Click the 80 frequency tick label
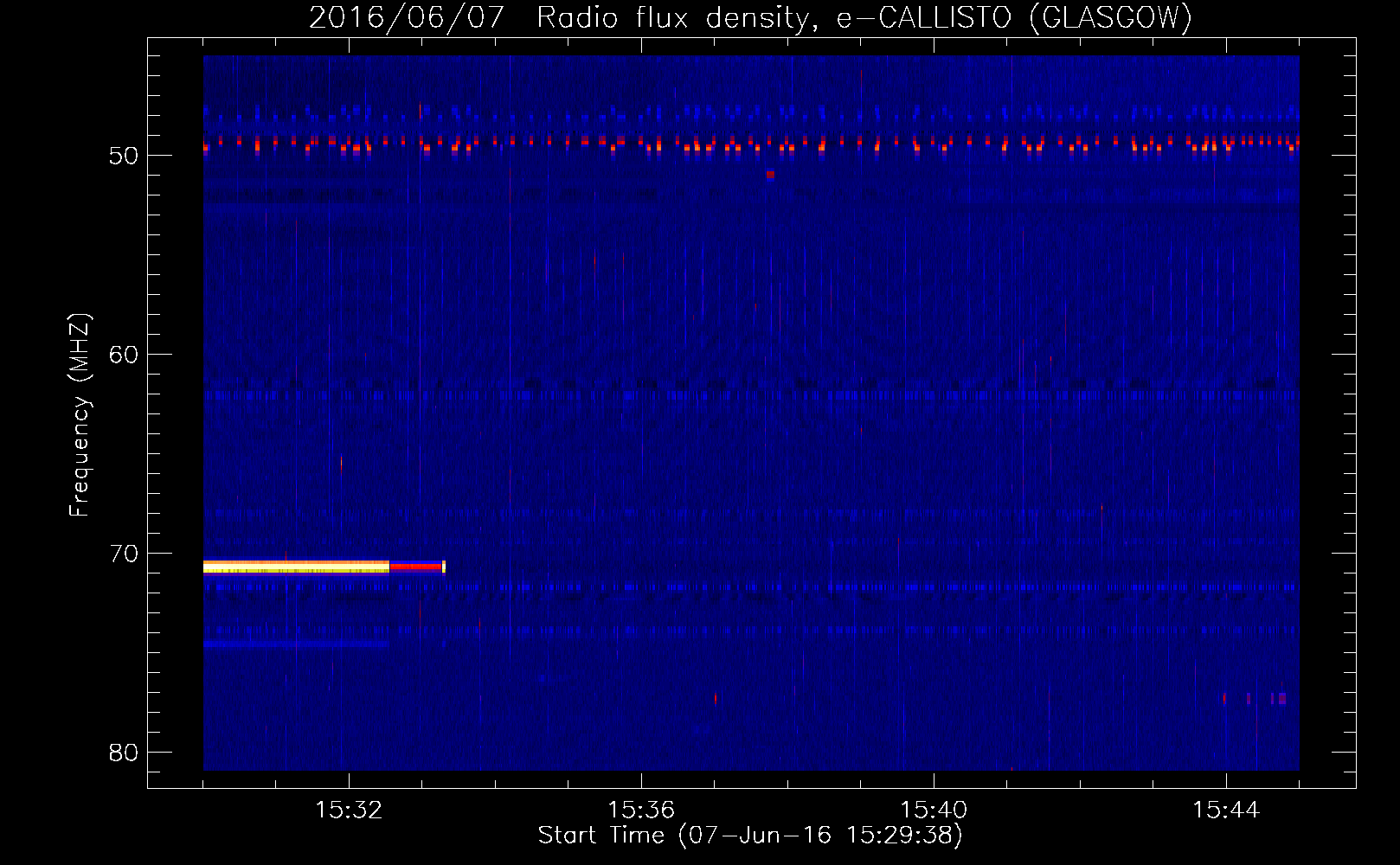The image size is (1400, 865). pyautogui.click(x=125, y=753)
